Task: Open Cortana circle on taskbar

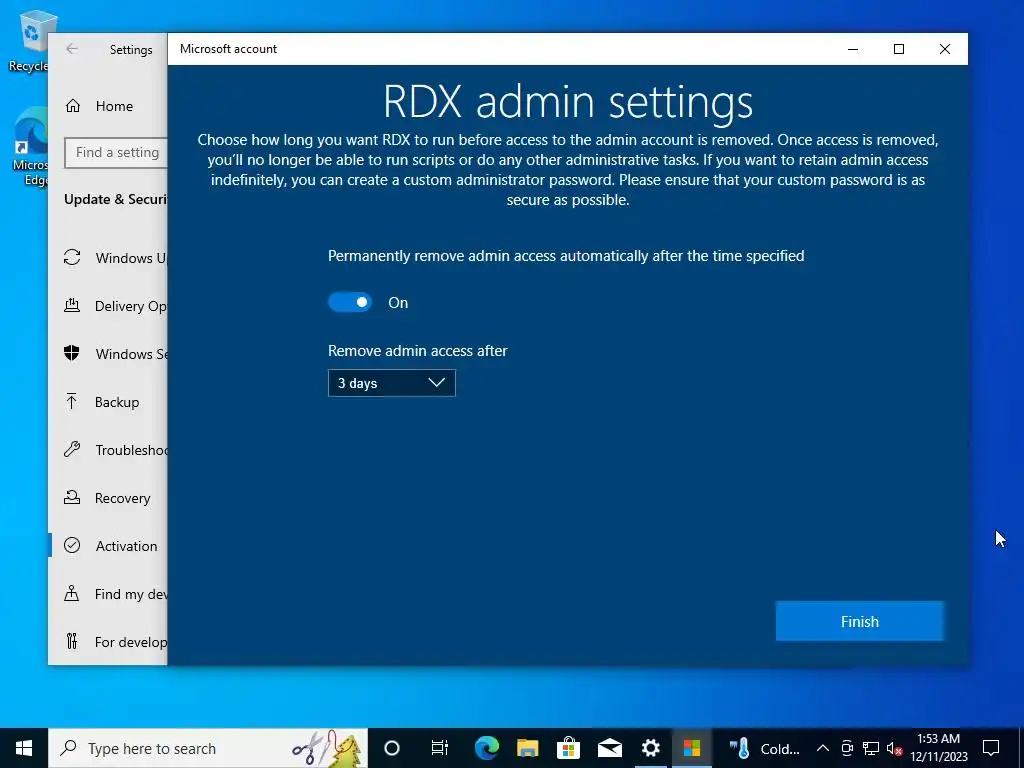Action: click(x=392, y=748)
